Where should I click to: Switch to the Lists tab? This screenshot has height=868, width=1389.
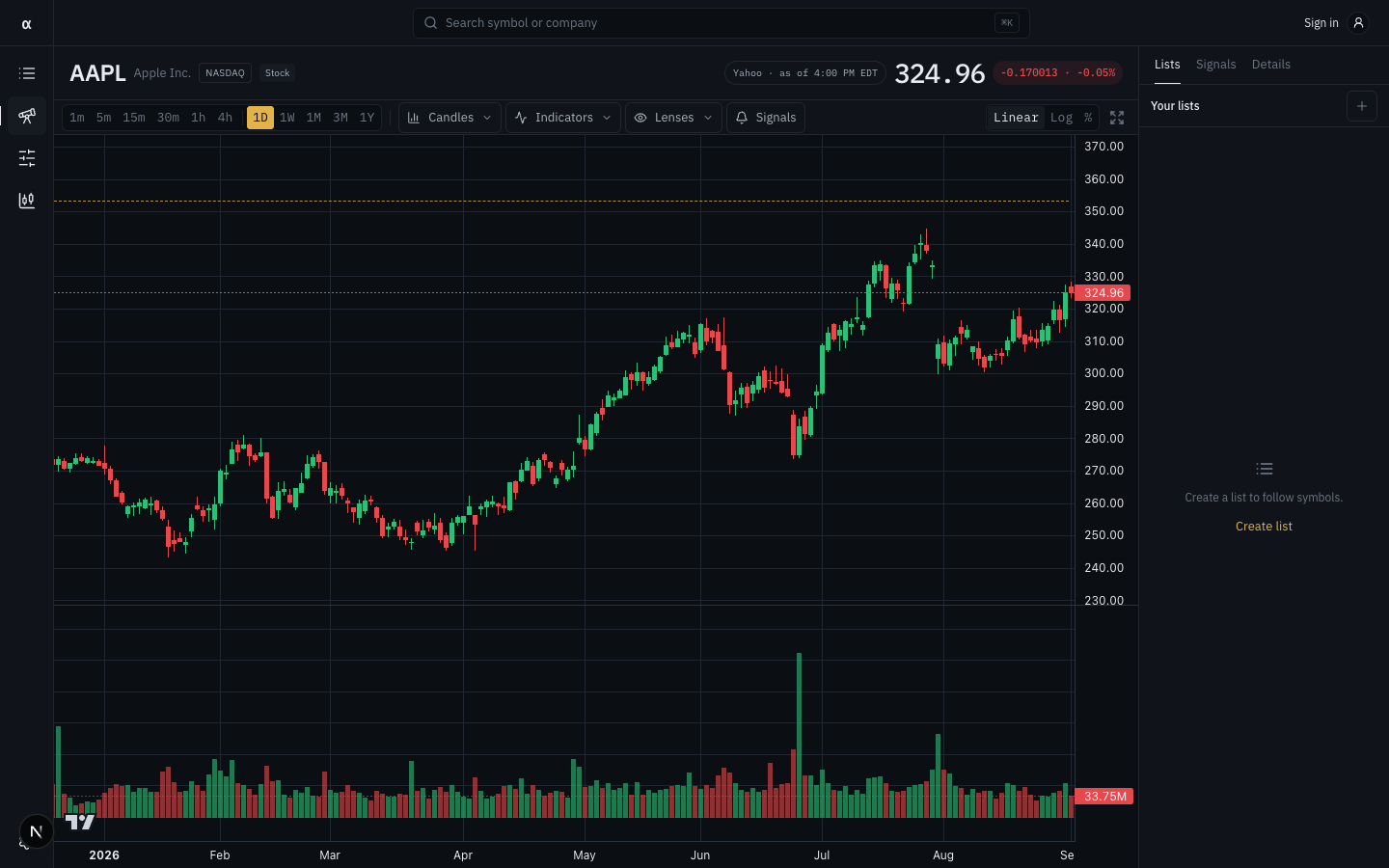[1167, 65]
